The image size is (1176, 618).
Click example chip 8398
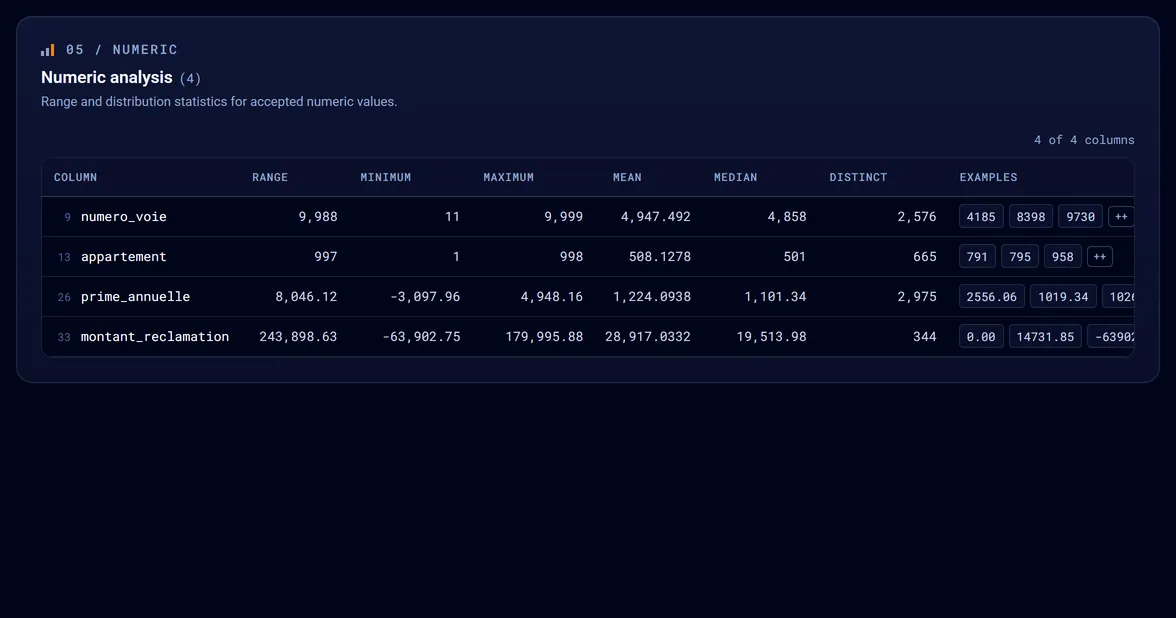coord(1030,217)
